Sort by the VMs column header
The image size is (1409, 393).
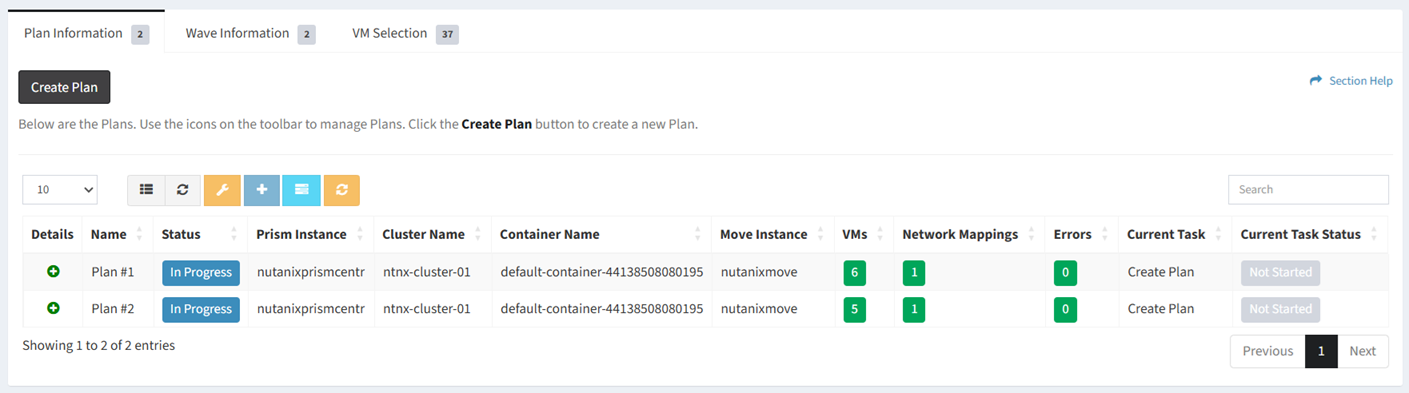point(864,234)
